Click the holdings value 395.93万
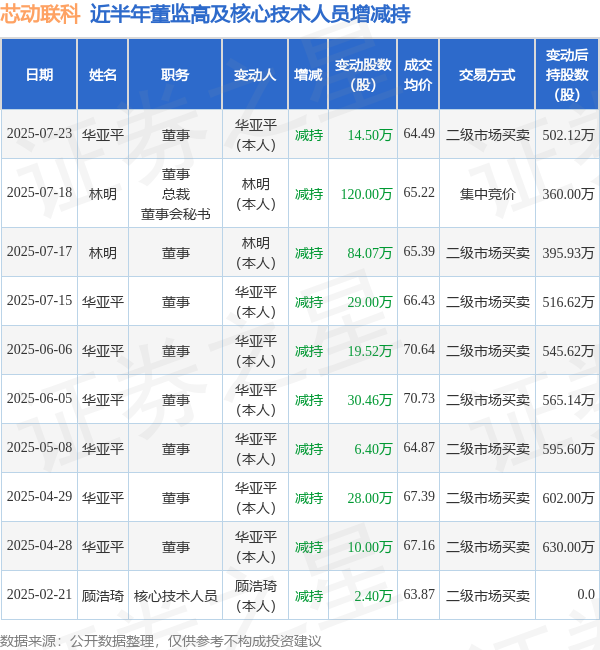The image size is (600, 650). click(568, 252)
